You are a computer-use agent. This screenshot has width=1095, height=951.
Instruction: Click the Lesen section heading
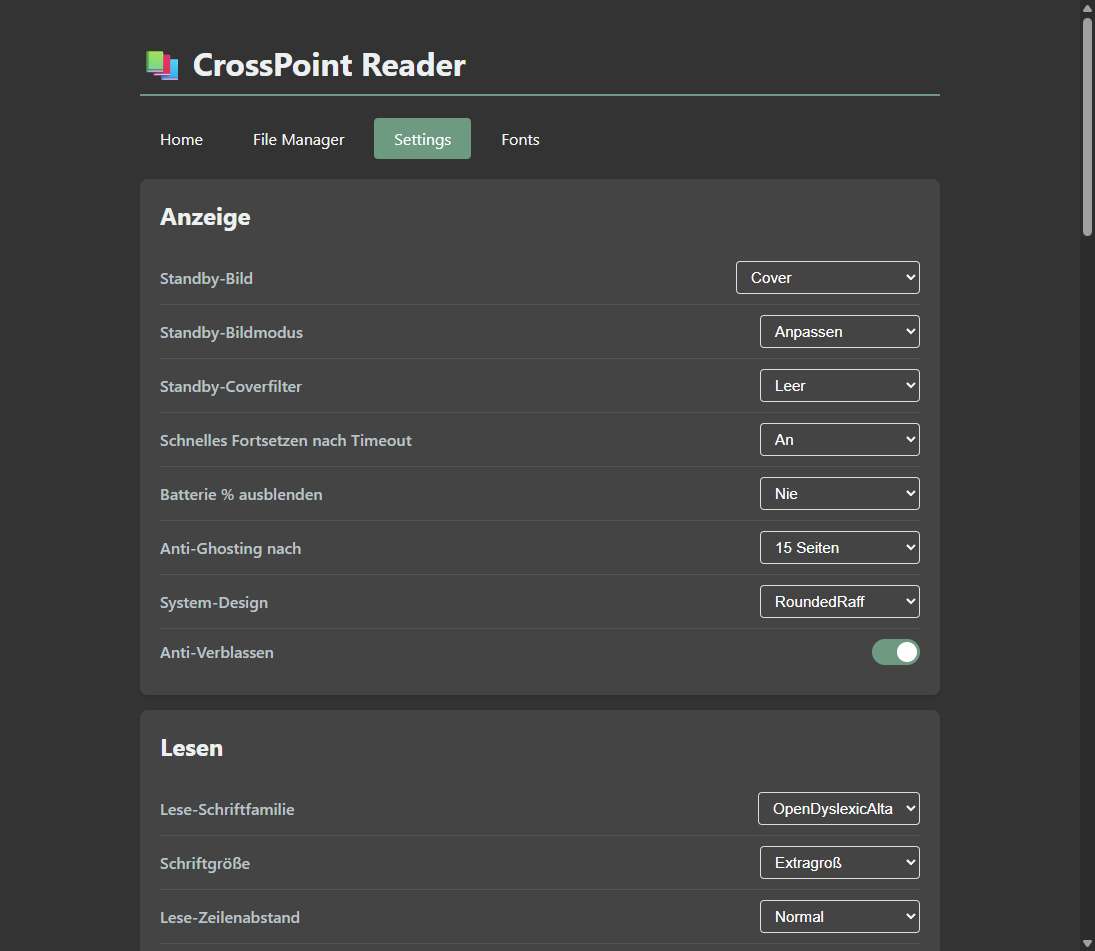pyautogui.click(x=191, y=748)
